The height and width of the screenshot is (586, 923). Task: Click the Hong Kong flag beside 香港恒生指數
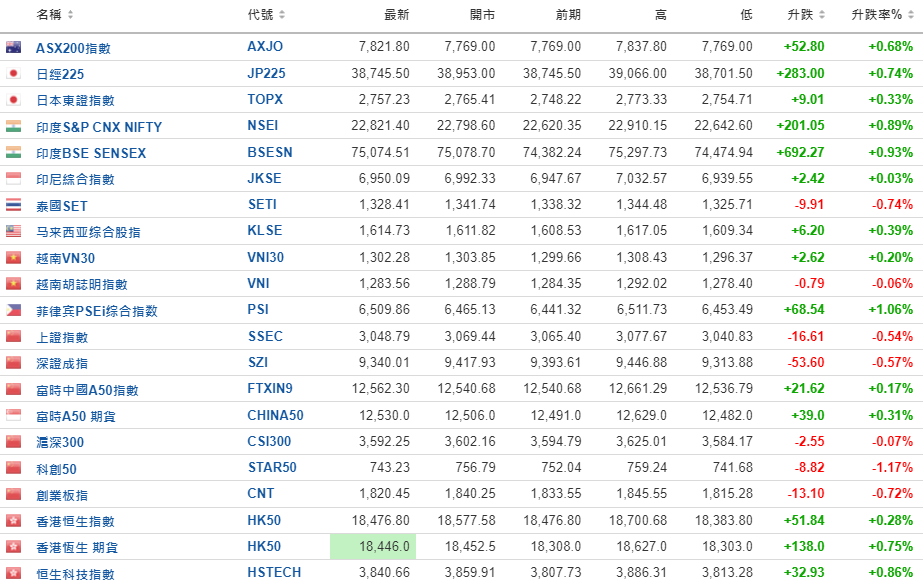[x=14, y=521]
